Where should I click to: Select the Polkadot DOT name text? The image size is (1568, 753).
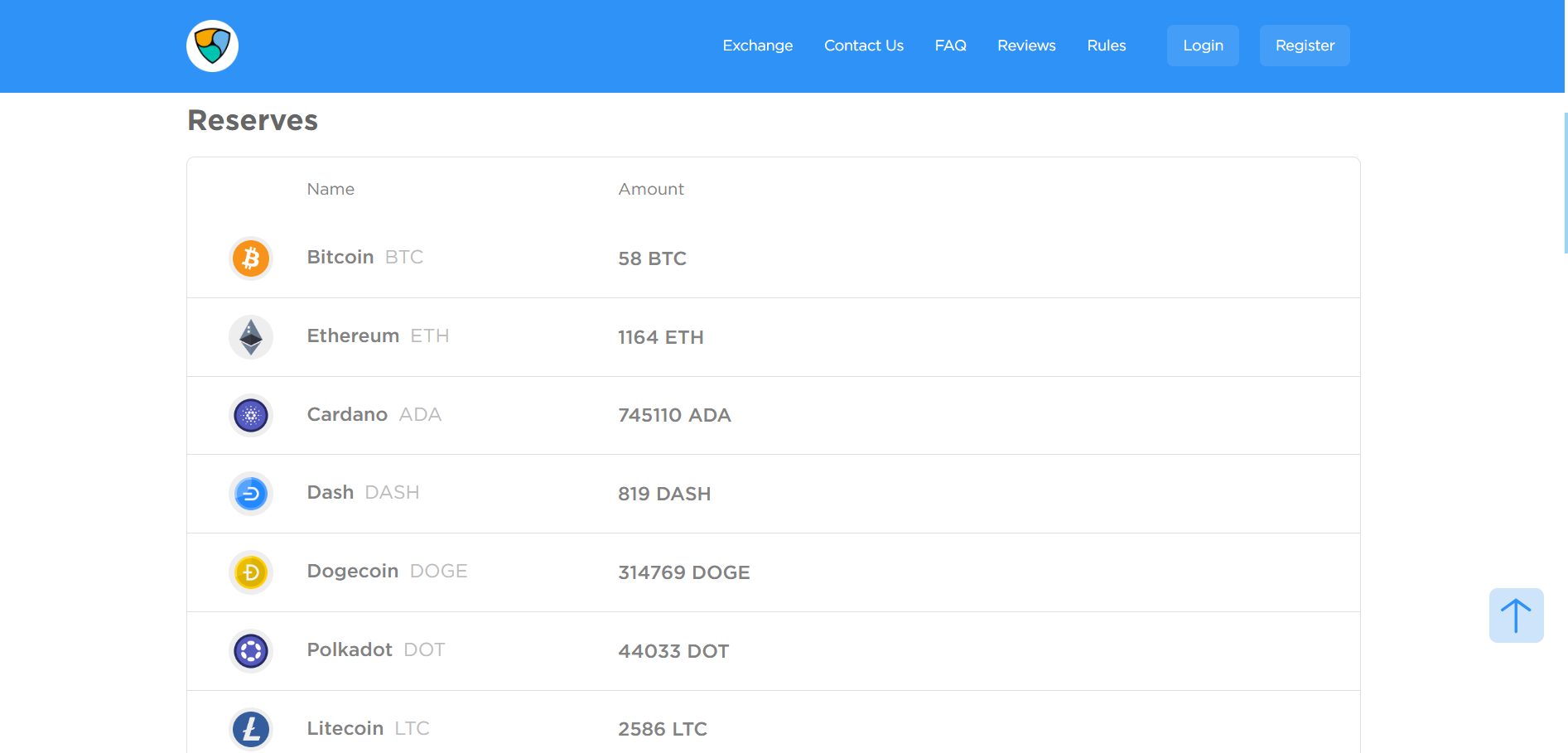376,649
